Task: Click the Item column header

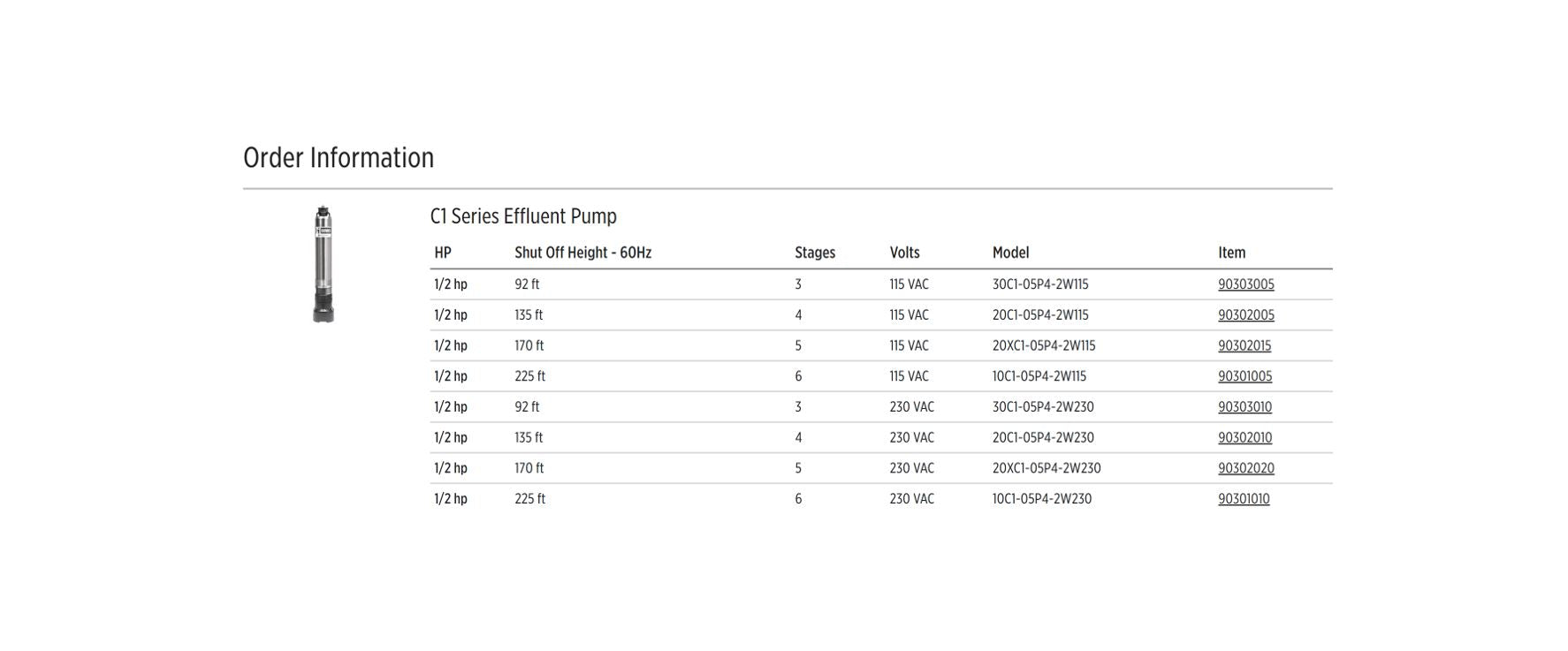Action: coord(1231,253)
